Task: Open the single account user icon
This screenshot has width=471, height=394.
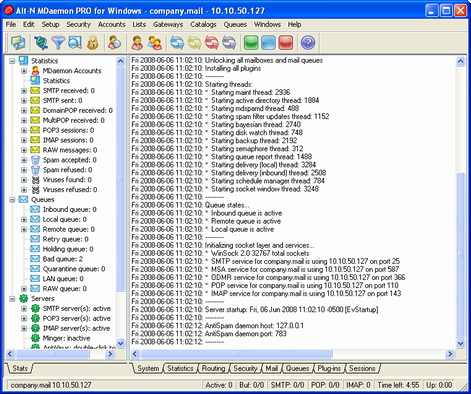Action: click(x=137, y=43)
